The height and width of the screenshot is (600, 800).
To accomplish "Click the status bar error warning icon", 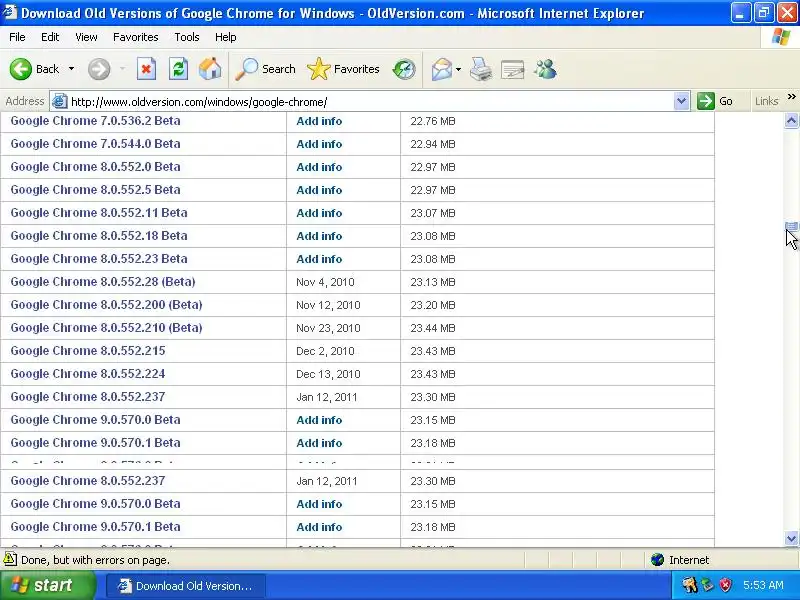I will pos(10,559).
